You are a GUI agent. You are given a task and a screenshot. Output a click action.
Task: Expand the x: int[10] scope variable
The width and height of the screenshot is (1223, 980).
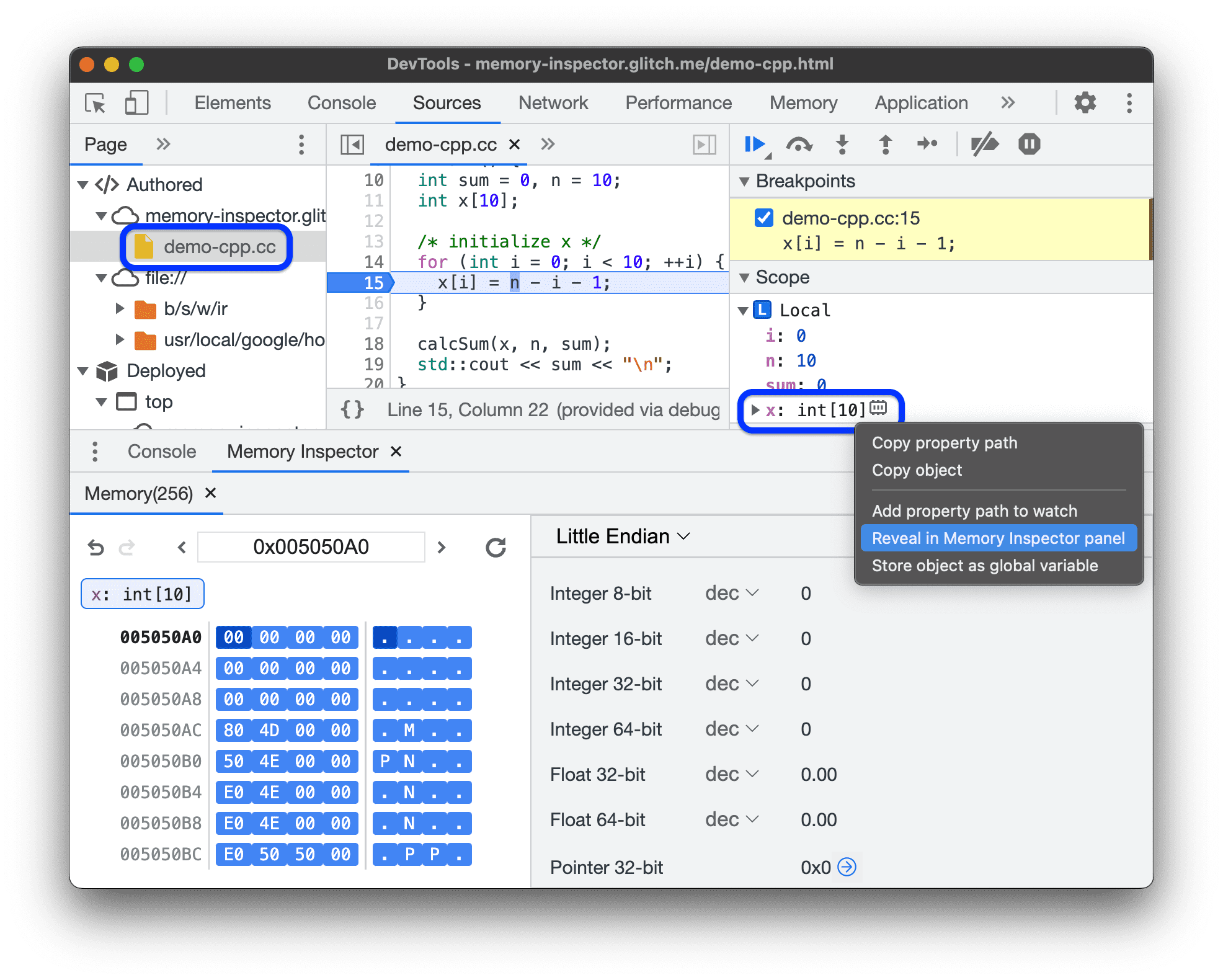(x=758, y=407)
